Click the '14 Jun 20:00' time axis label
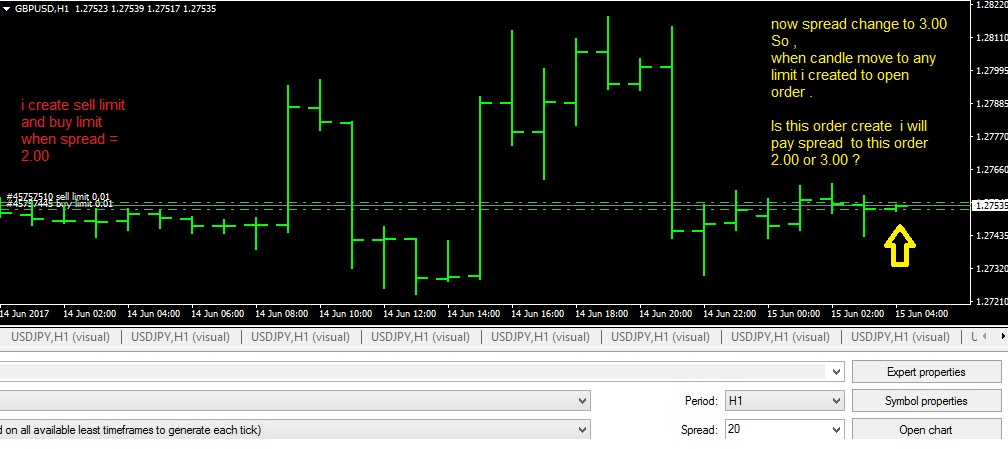1008x449 pixels. 665,314
